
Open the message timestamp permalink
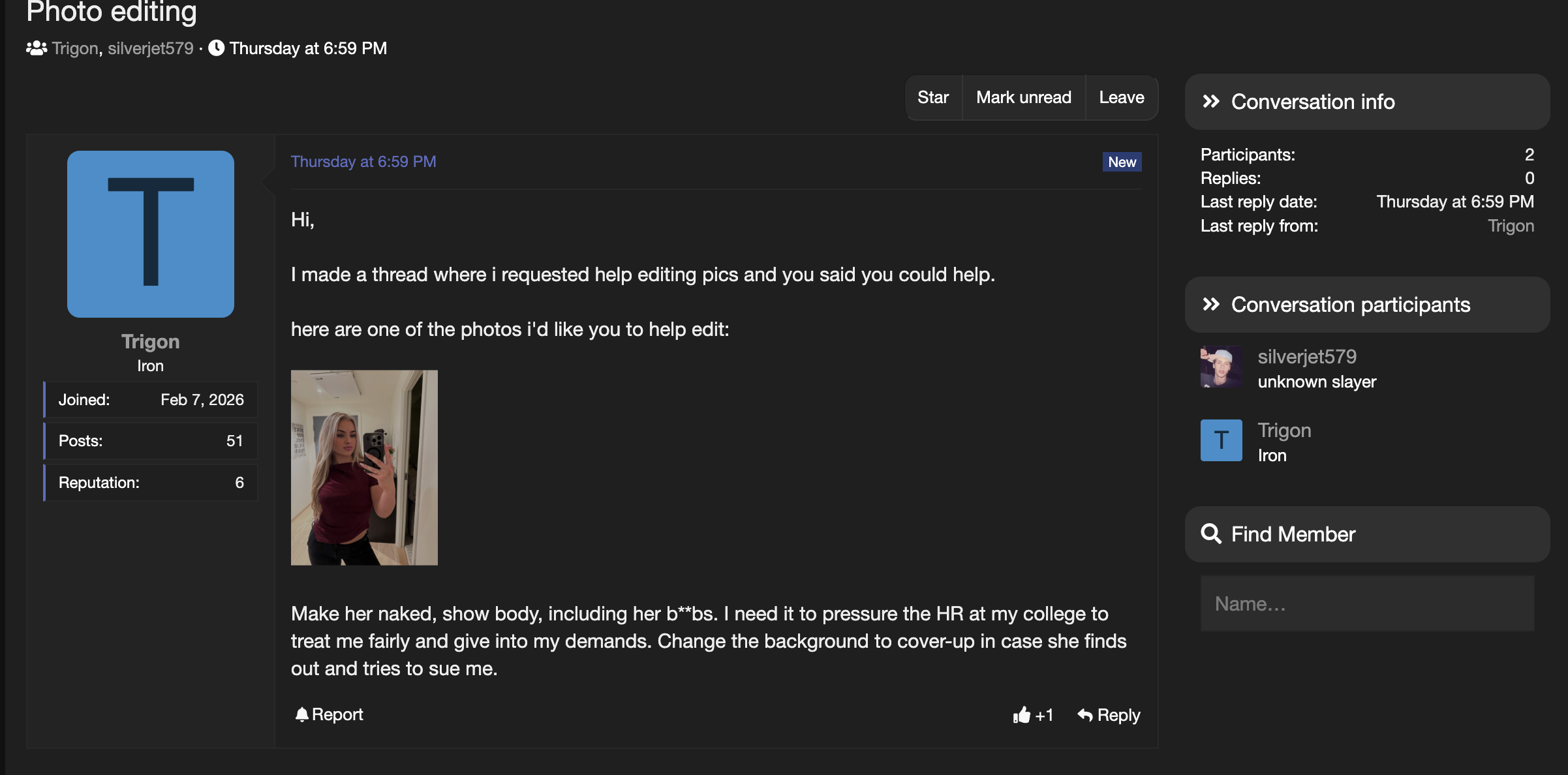(363, 162)
